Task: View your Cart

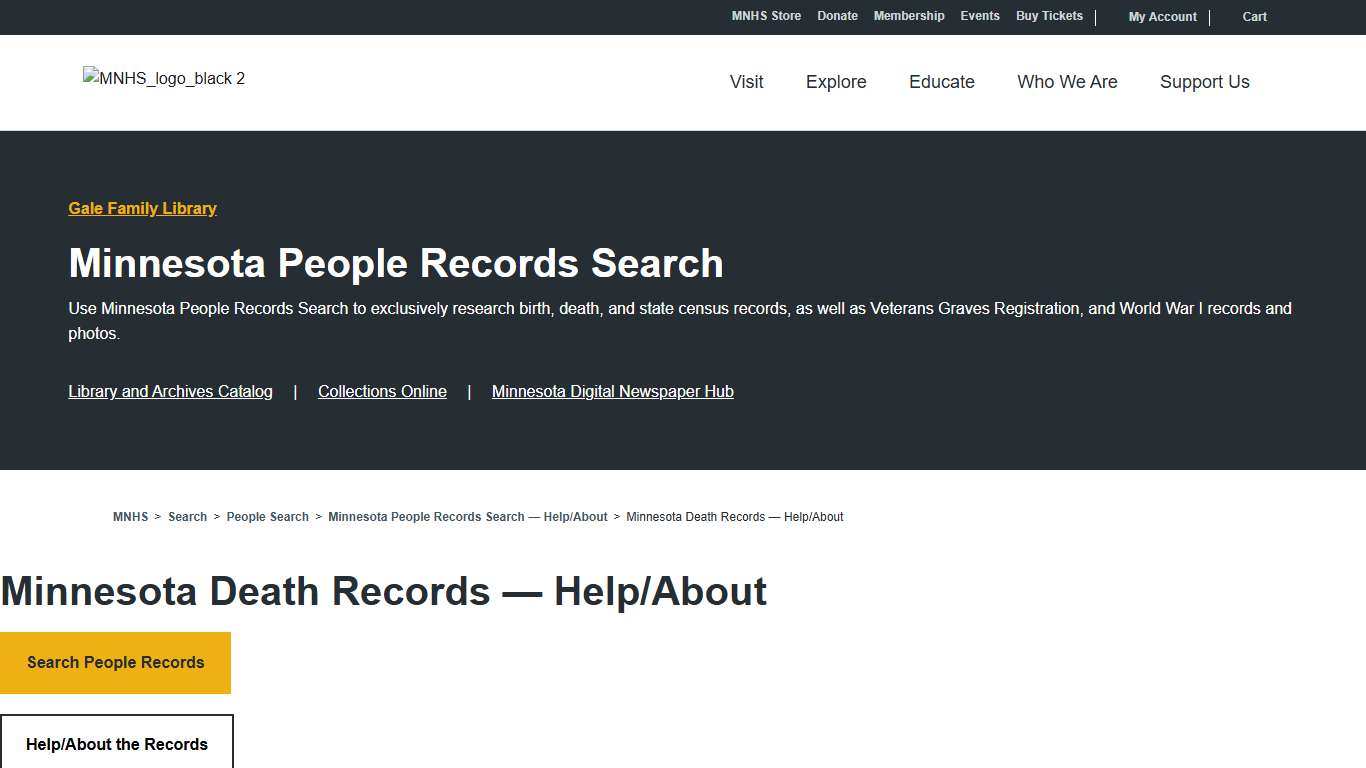Action: coord(1254,17)
